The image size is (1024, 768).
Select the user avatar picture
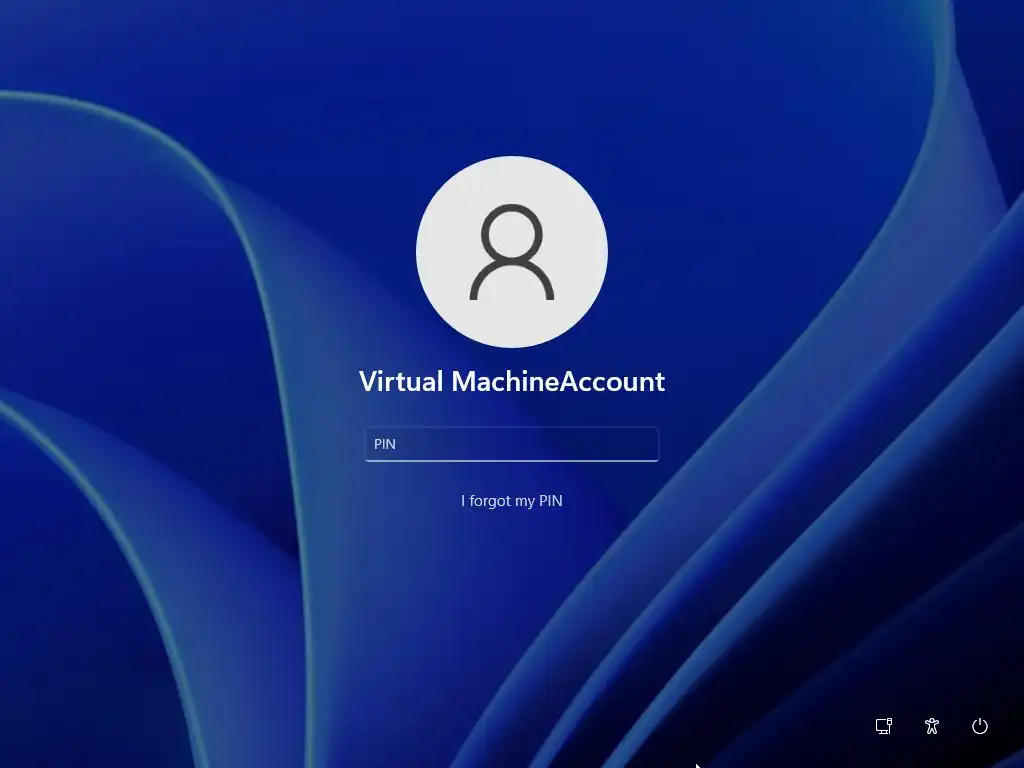[512, 251]
